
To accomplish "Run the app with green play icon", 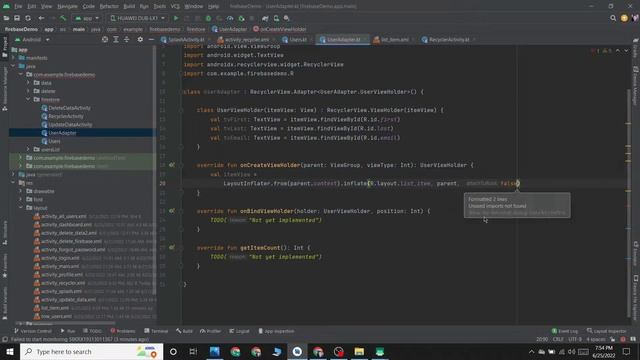I will click(176, 18).
